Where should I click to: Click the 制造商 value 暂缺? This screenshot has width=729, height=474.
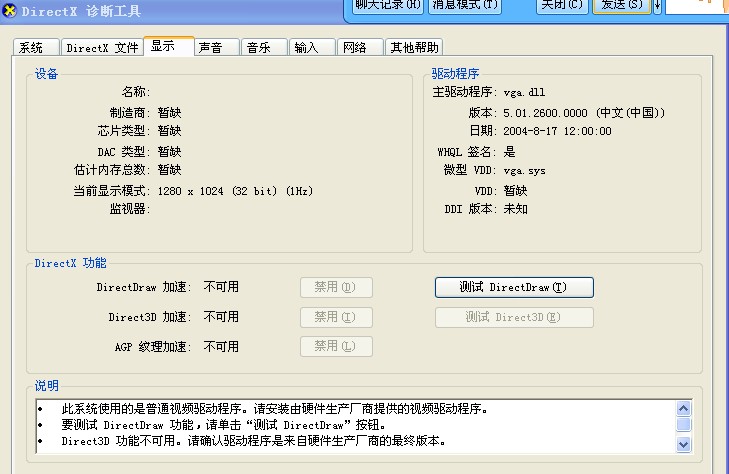(x=169, y=113)
